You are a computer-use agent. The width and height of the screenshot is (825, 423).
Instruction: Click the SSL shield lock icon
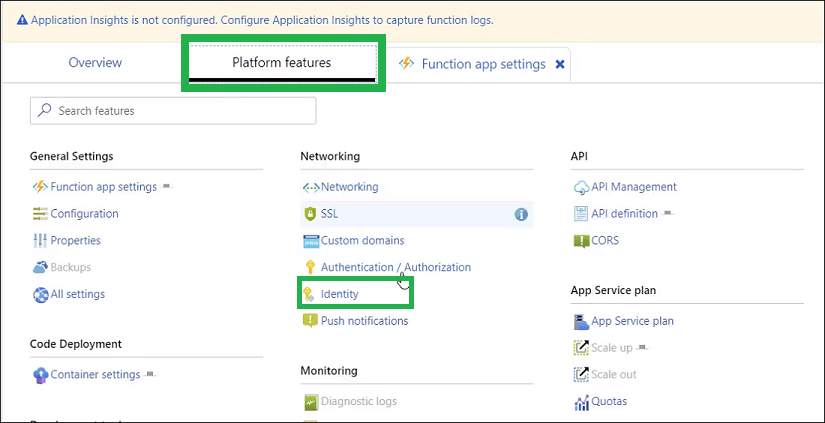tap(310, 214)
